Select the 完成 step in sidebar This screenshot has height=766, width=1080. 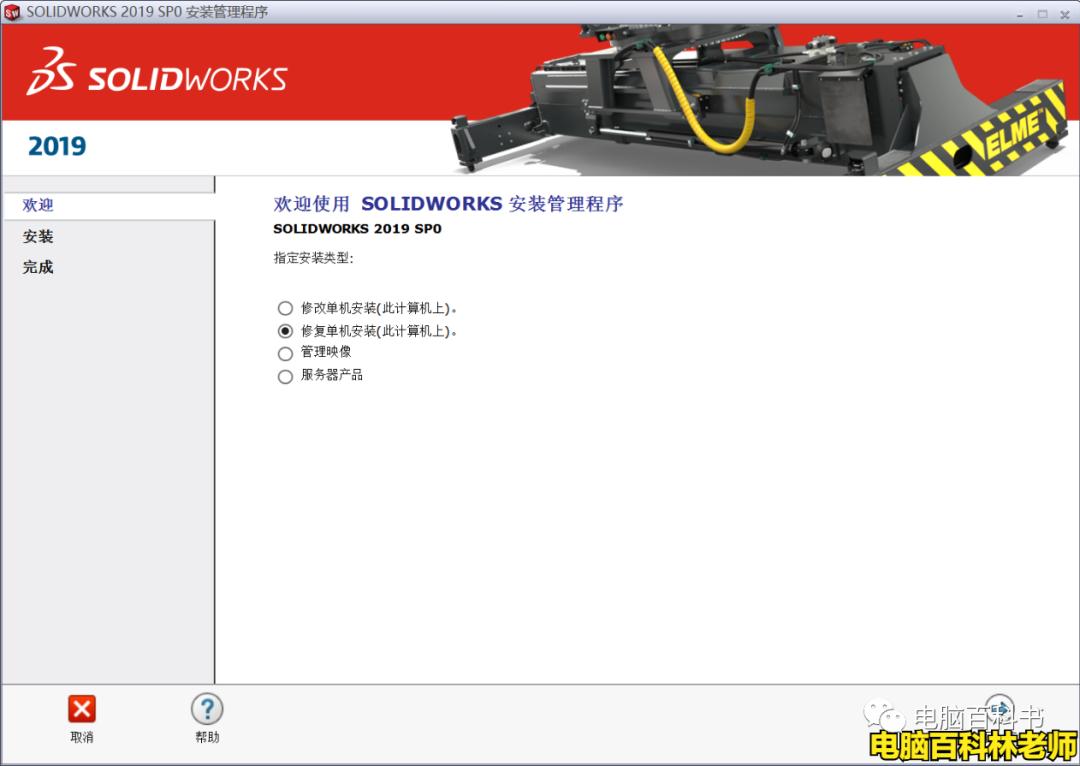click(37, 267)
